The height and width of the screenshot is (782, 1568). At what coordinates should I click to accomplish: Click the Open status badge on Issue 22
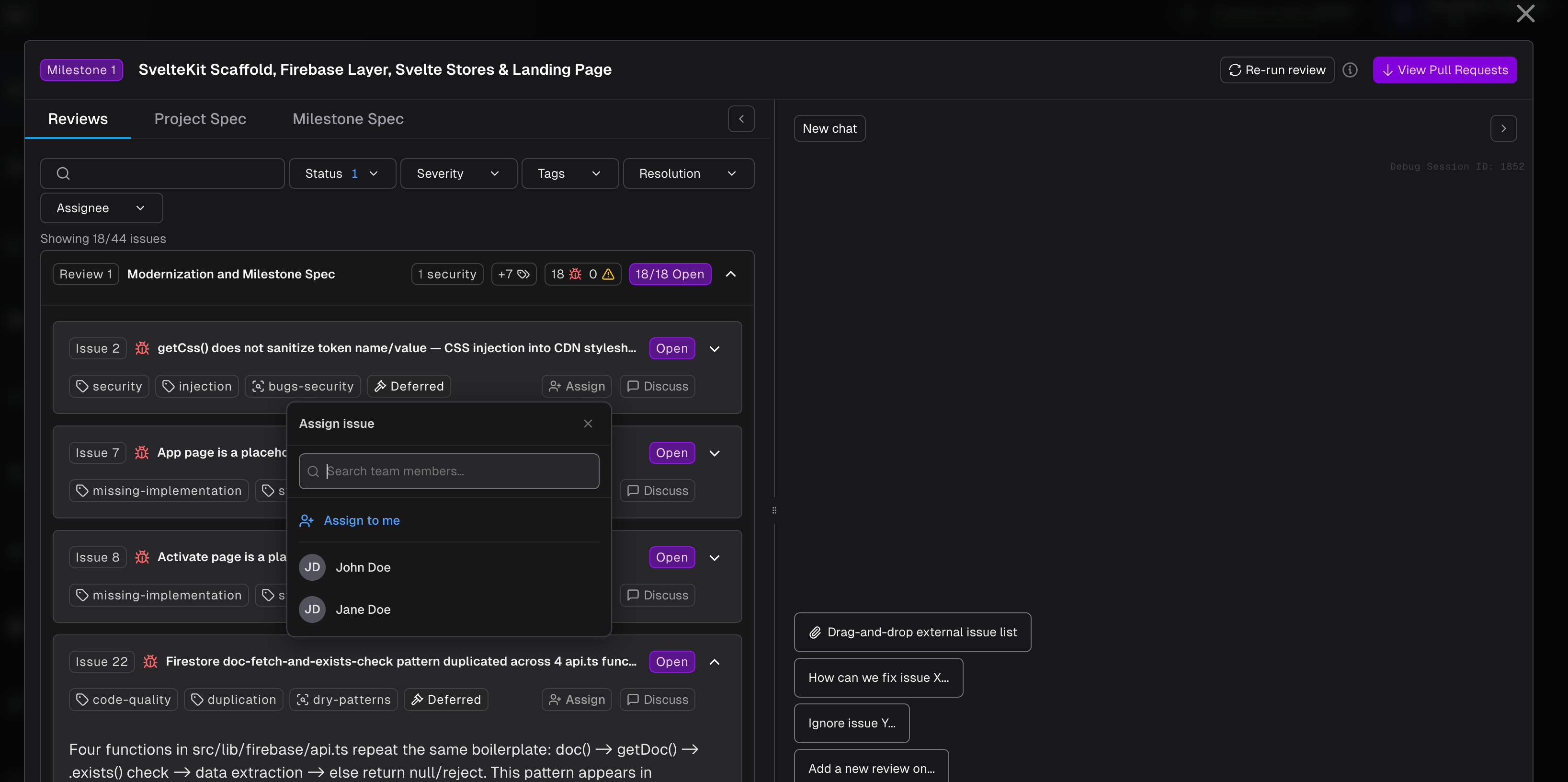(x=671, y=661)
